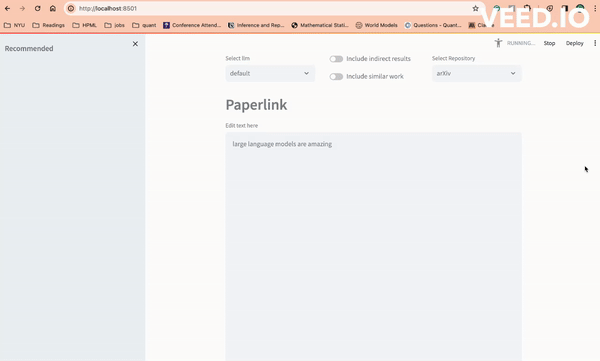Open the quant bookmarks folder
600x361 pixels.
coord(144,25)
